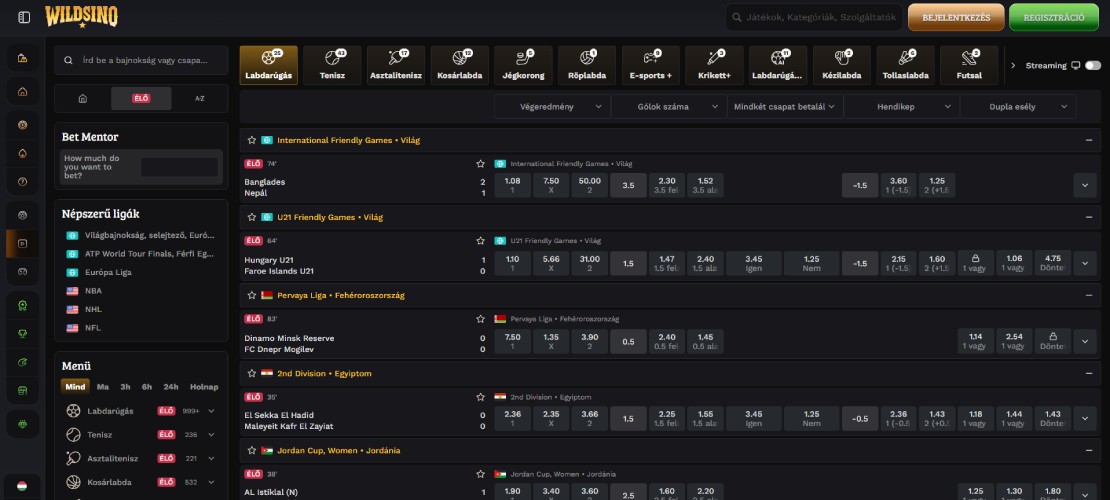Select the Kosárlabda sport category

459,65
